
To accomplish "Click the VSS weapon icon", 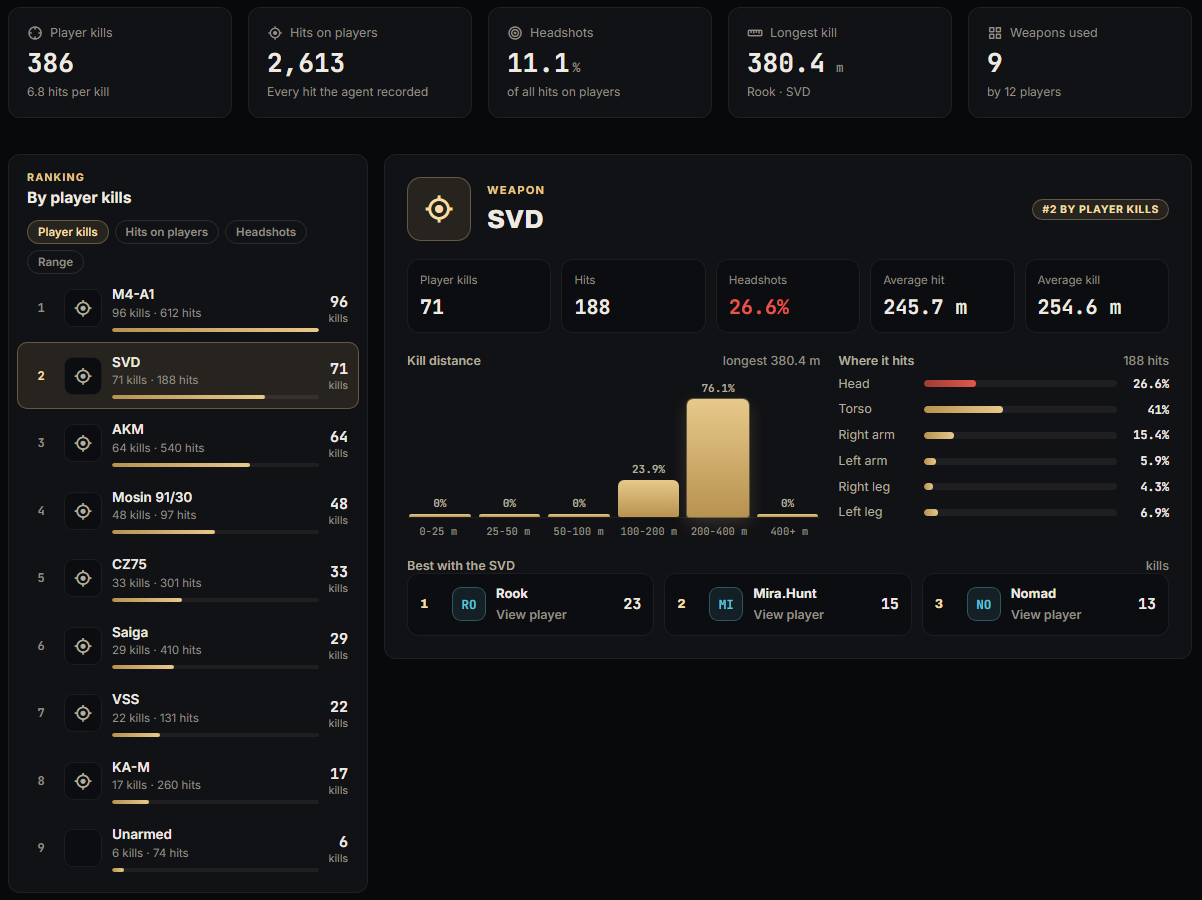I will (x=83, y=712).
